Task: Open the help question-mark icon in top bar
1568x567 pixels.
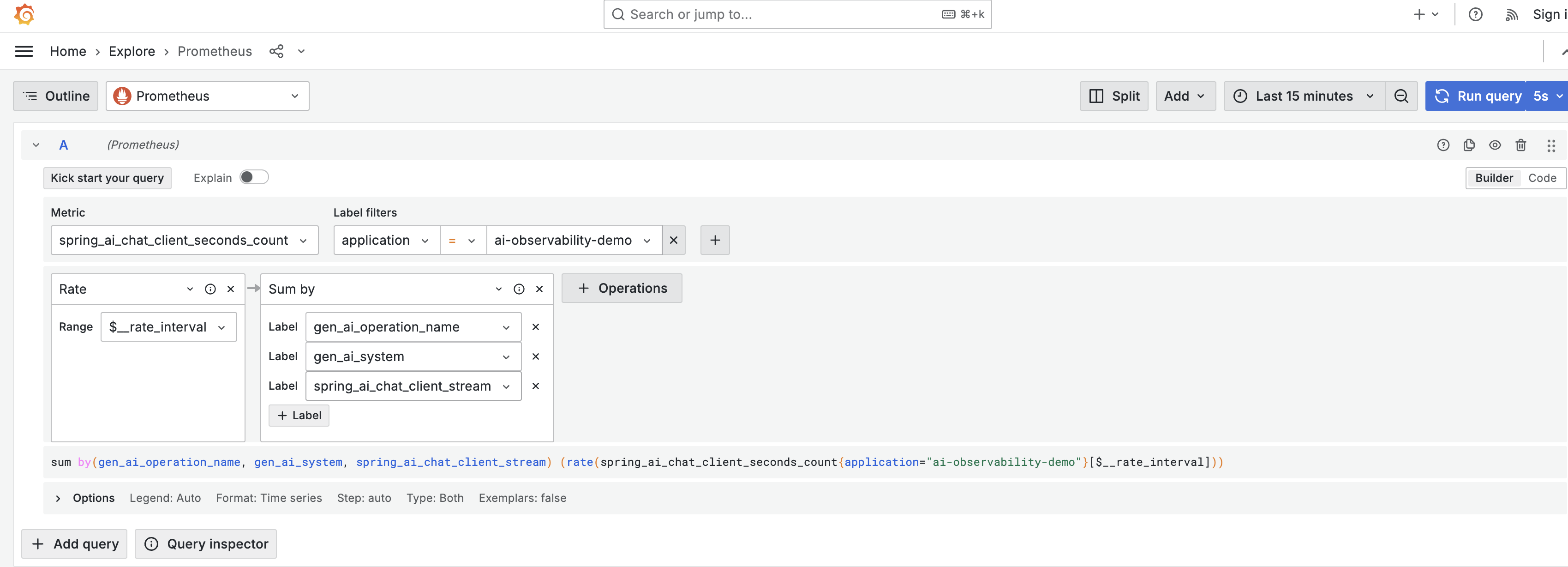Action: (x=1475, y=14)
